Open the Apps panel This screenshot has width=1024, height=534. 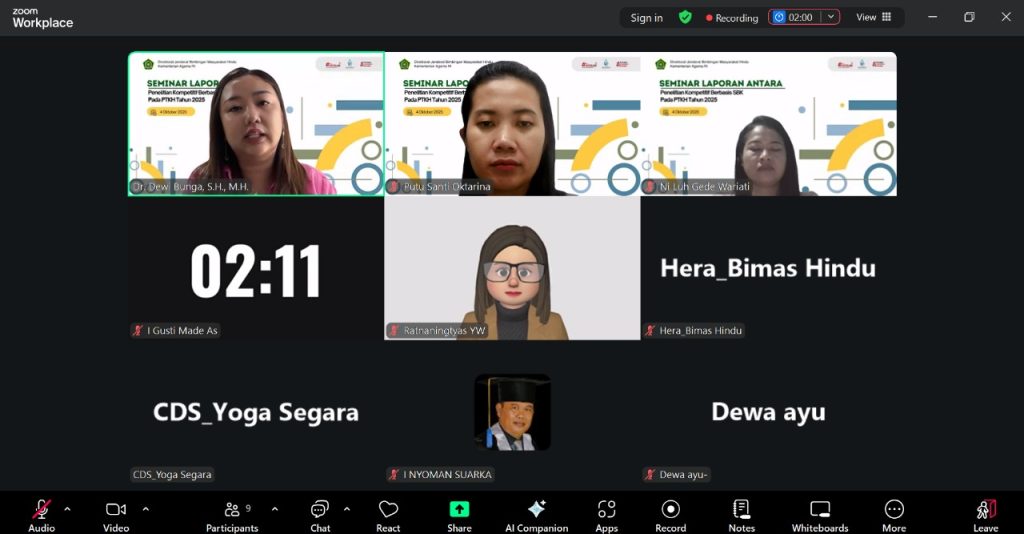tap(606, 514)
